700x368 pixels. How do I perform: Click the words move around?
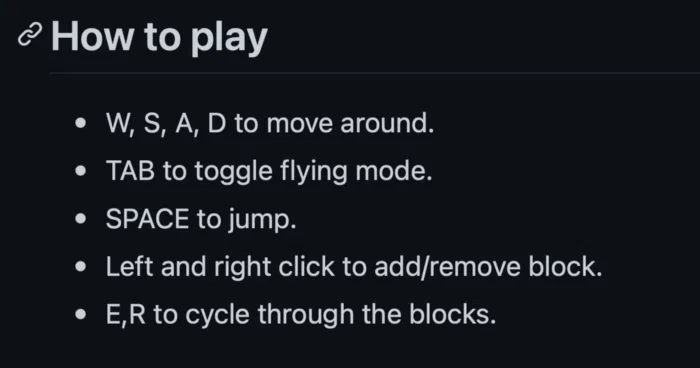click(x=350, y=124)
